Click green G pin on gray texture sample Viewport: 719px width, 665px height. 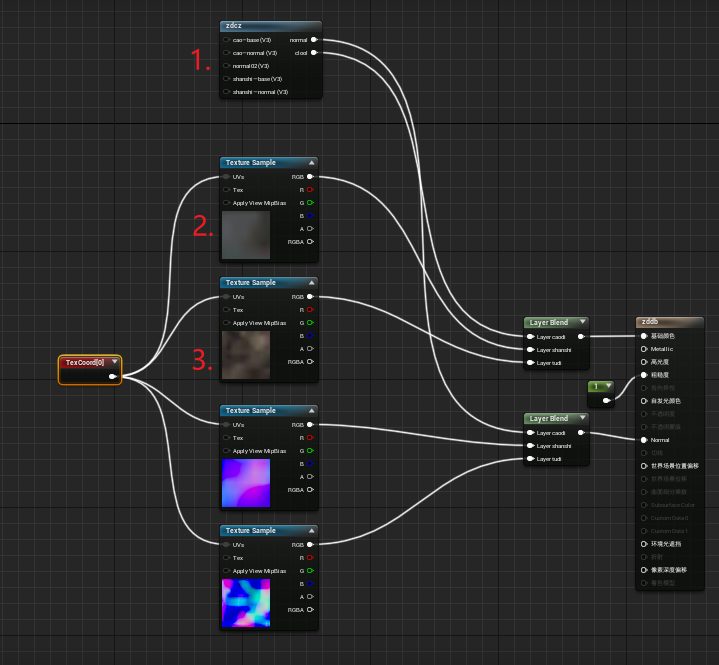pyautogui.click(x=310, y=203)
